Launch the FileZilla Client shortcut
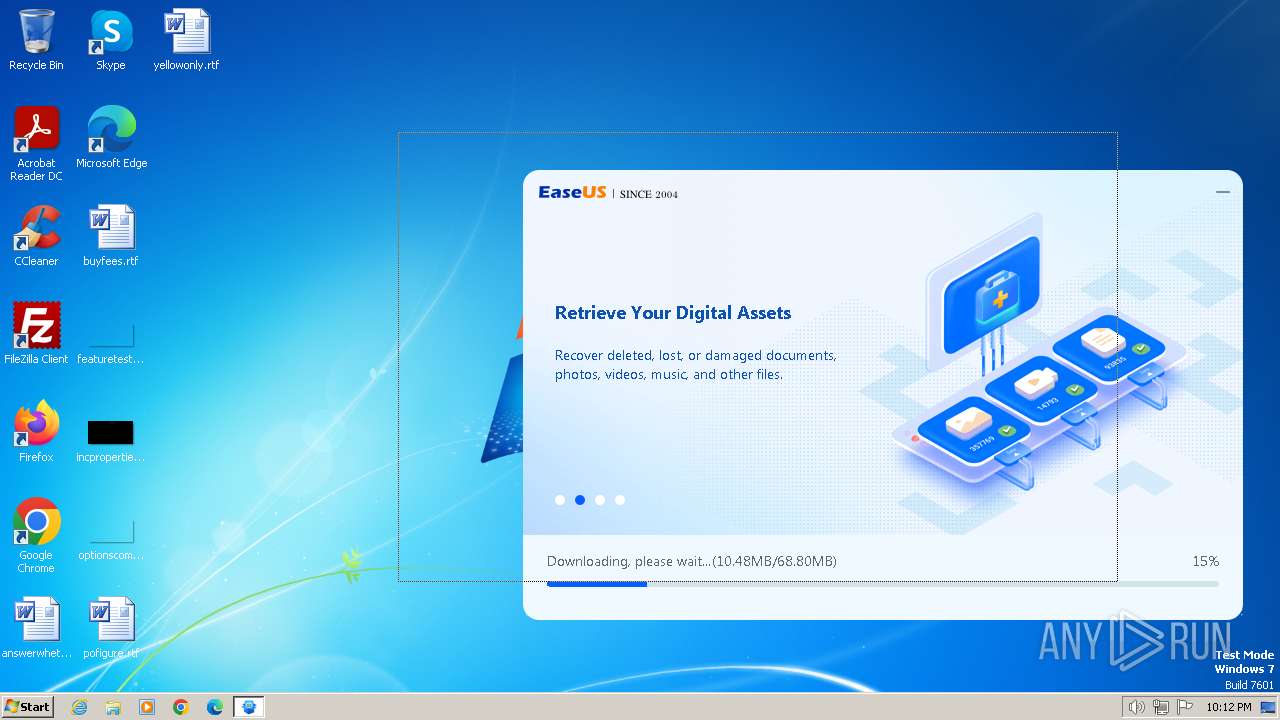The height and width of the screenshot is (720, 1280). pyautogui.click(x=36, y=334)
